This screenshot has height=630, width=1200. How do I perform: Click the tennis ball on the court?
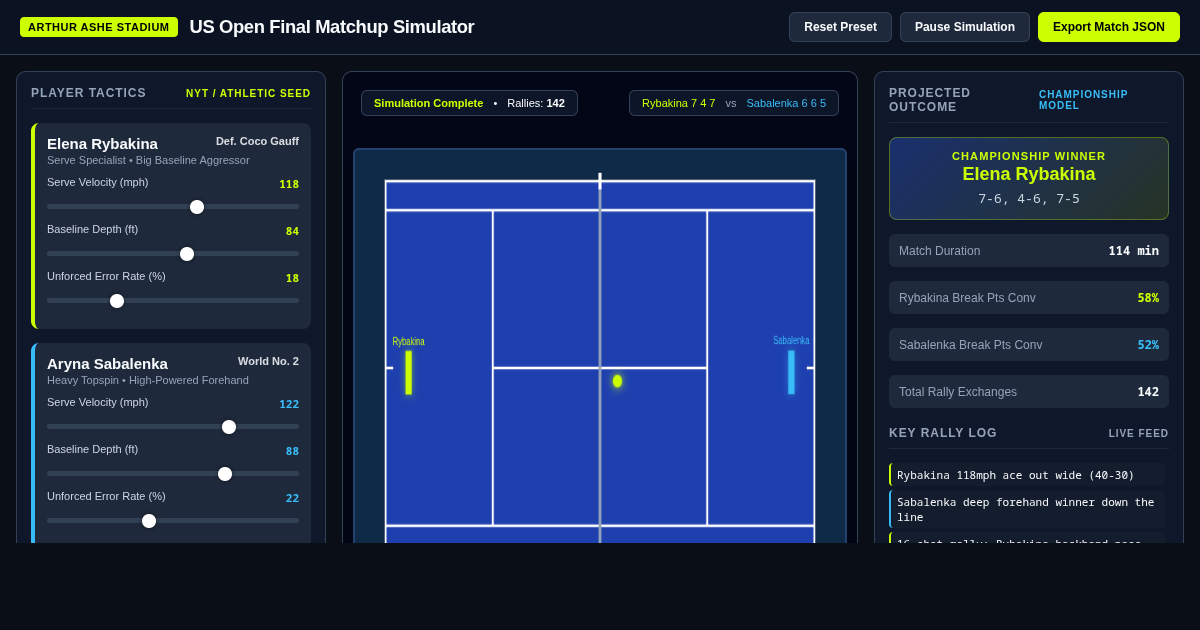617,381
